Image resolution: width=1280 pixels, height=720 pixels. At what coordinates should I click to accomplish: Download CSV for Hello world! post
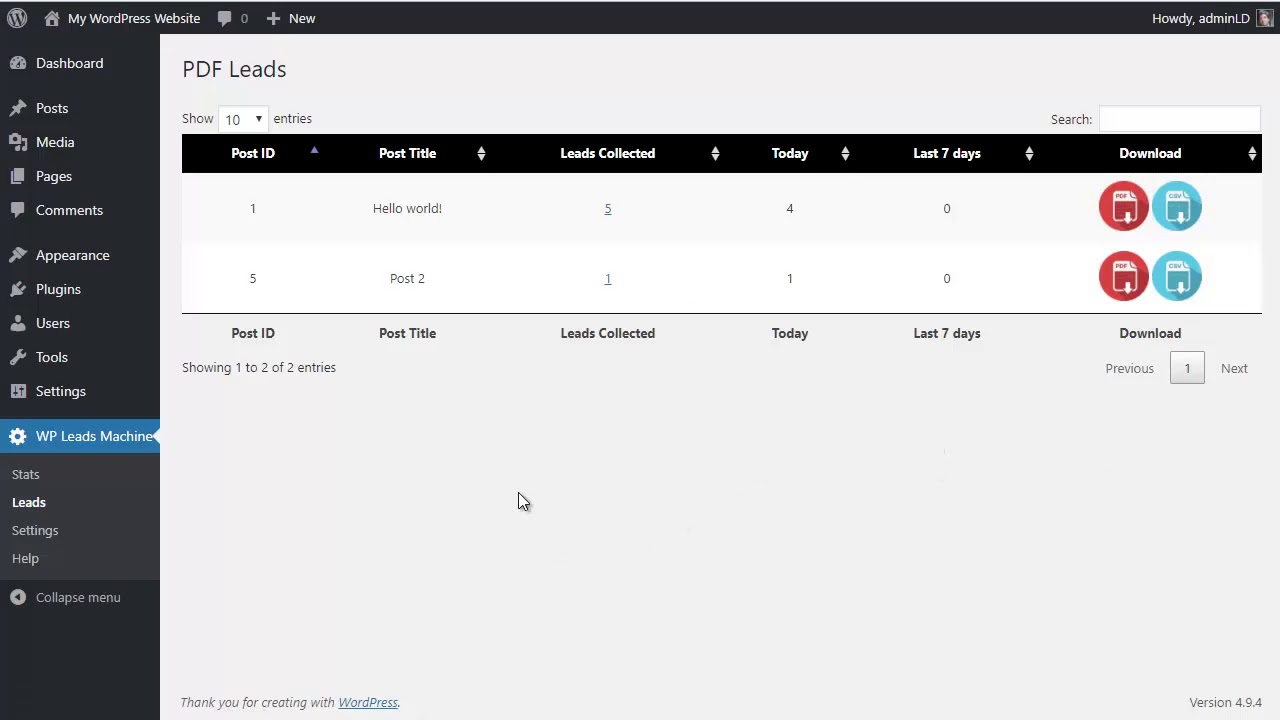tap(1177, 206)
